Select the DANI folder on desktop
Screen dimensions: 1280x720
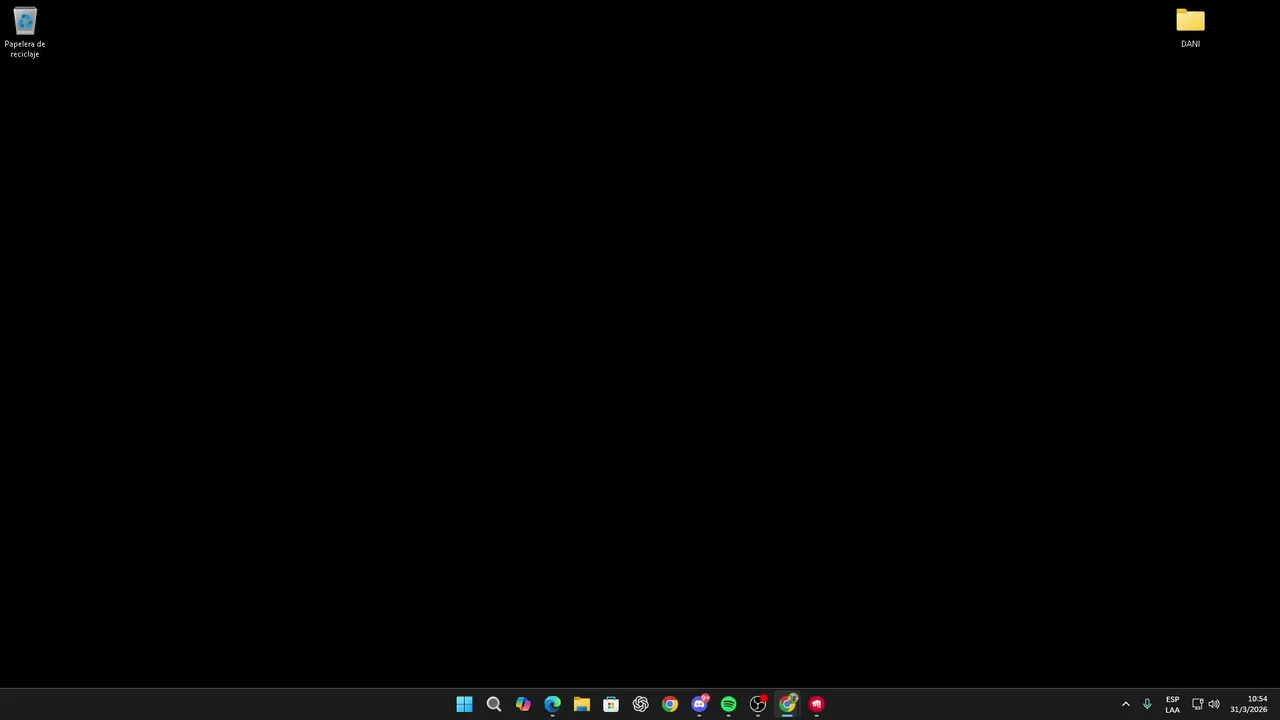point(1190,28)
